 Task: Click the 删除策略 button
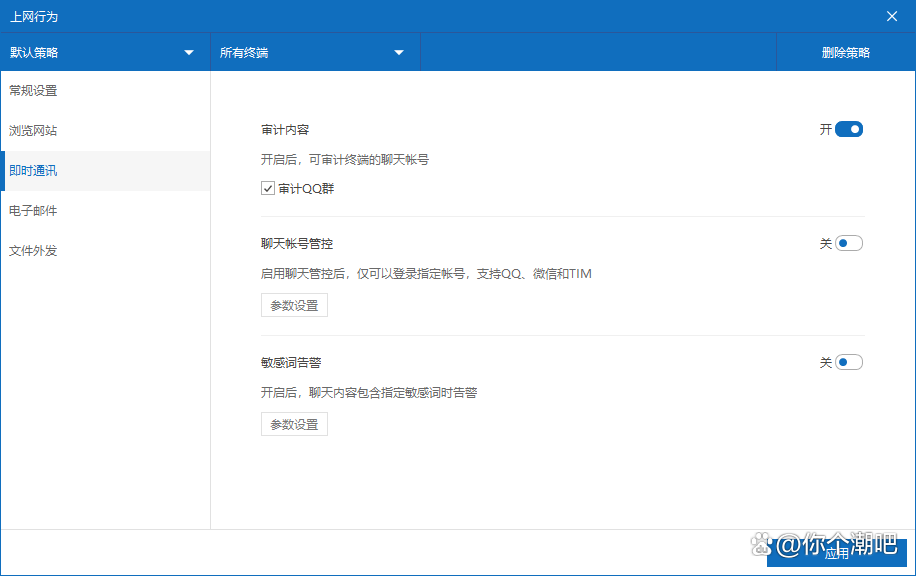tap(846, 53)
